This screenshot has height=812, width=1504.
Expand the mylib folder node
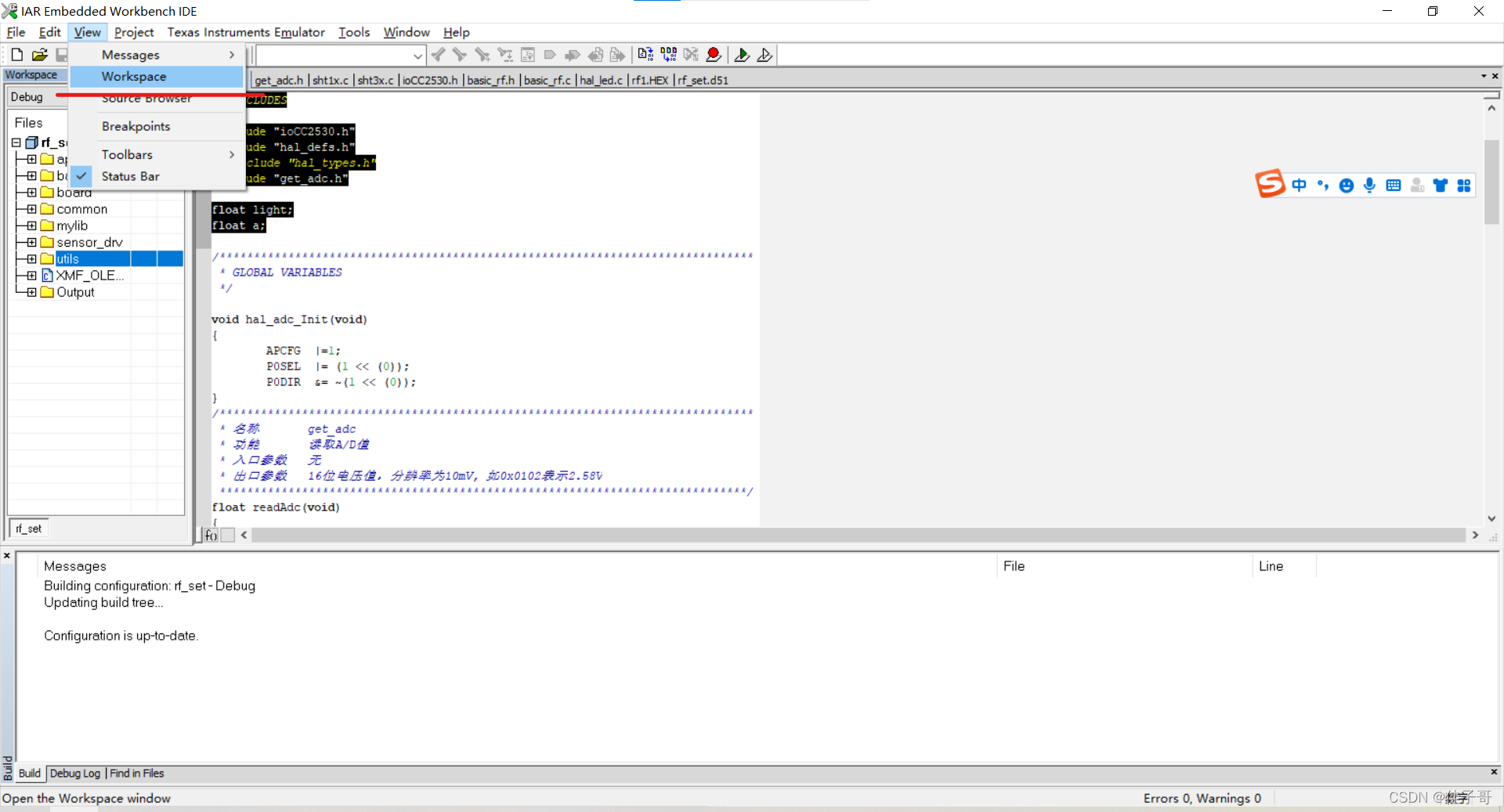pyautogui.click(x=31, y=226)
